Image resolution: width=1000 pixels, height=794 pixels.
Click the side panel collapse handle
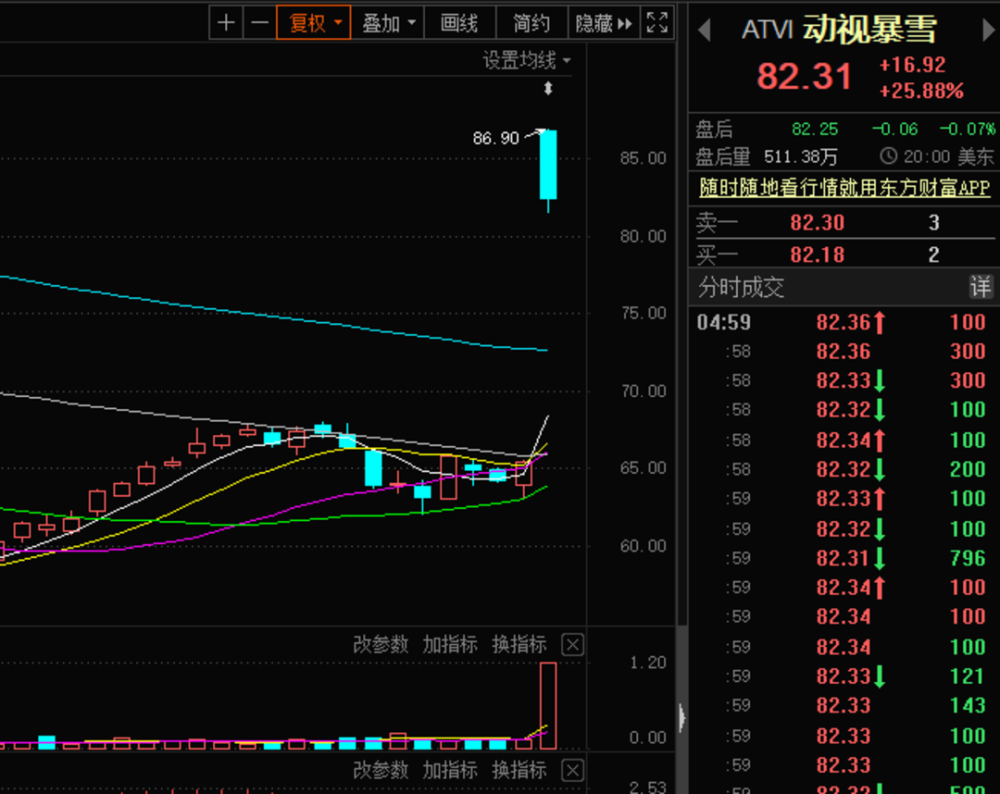682,717
